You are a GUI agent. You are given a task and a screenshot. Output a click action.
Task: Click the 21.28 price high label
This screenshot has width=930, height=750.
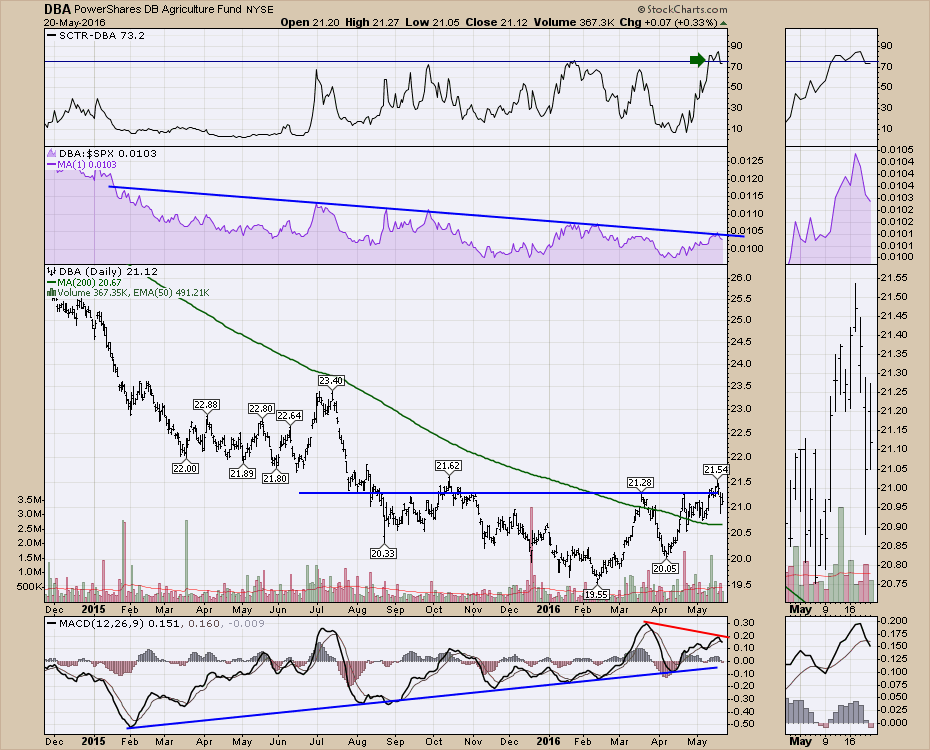(x=641, y=483)
